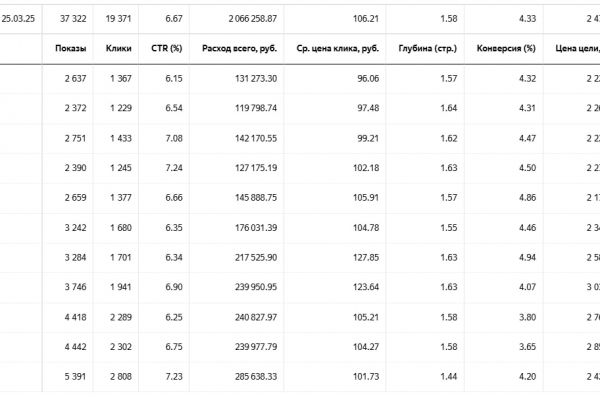Click the Глубина (стр.) column header

click(429, 47)
